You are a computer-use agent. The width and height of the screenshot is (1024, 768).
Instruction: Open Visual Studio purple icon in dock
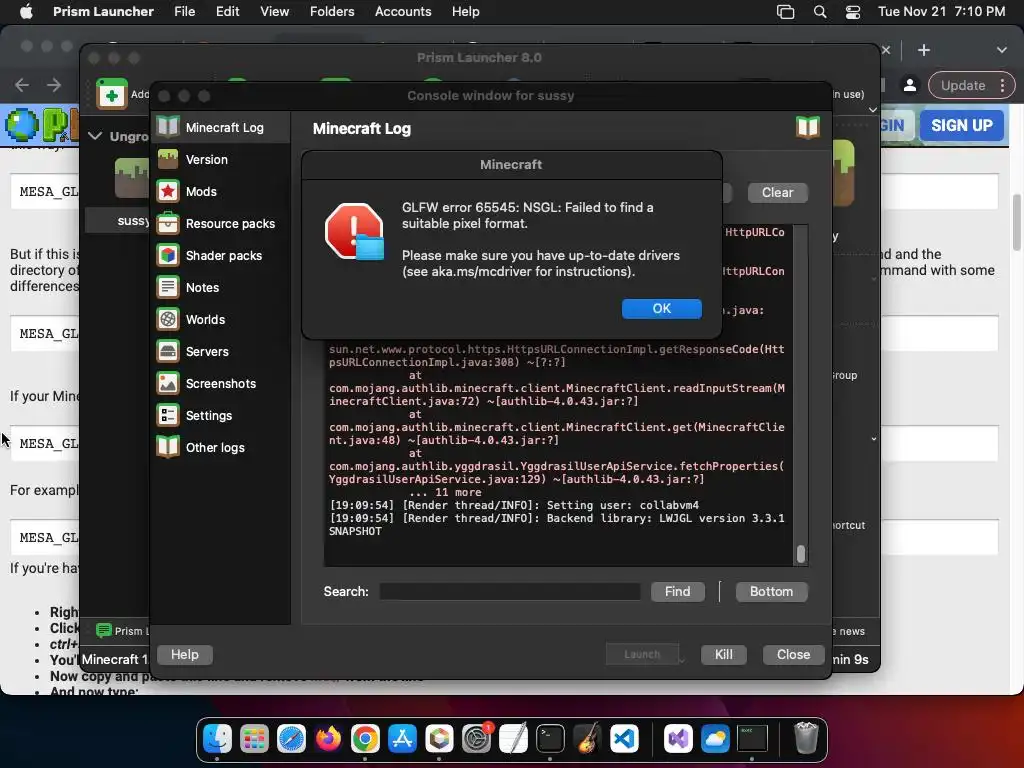click(x=678, y=739)
